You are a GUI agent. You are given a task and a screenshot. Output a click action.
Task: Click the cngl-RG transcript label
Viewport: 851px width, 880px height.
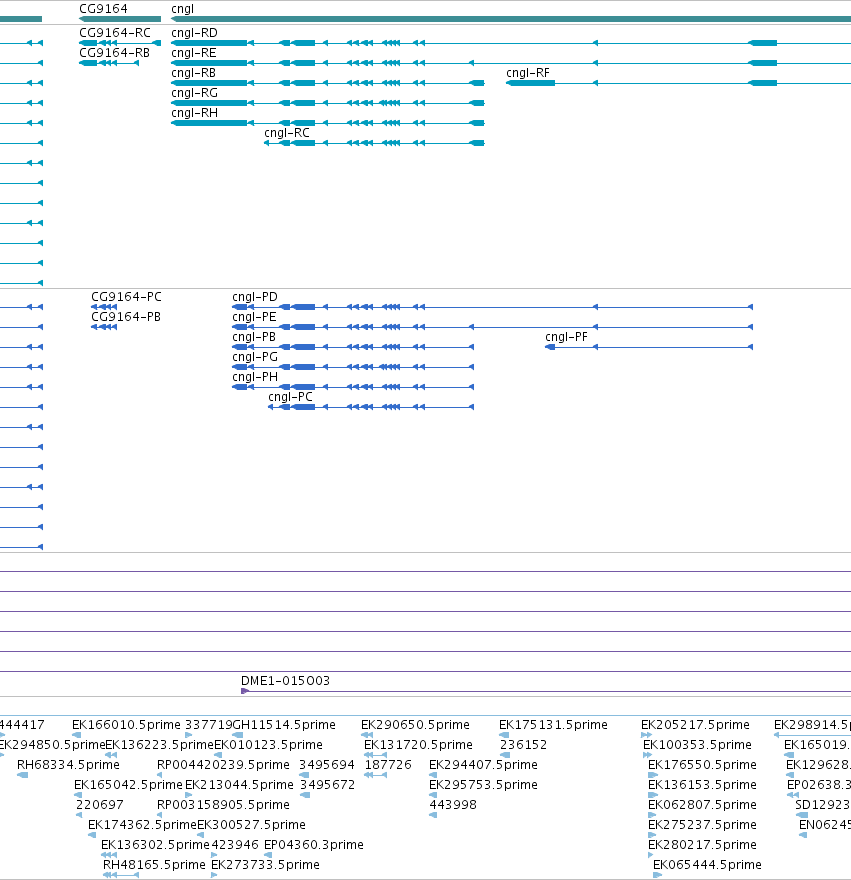pos(194,93)
